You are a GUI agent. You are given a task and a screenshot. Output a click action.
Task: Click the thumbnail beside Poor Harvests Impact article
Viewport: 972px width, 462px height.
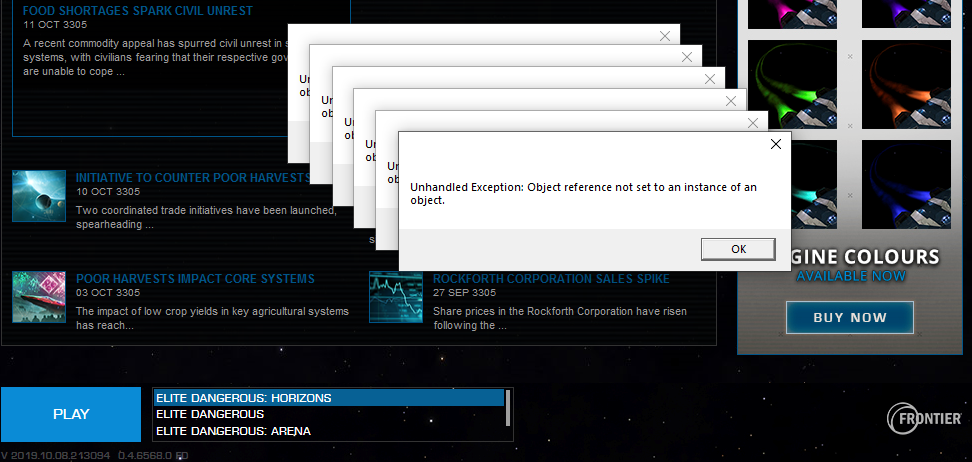(39, 297)
